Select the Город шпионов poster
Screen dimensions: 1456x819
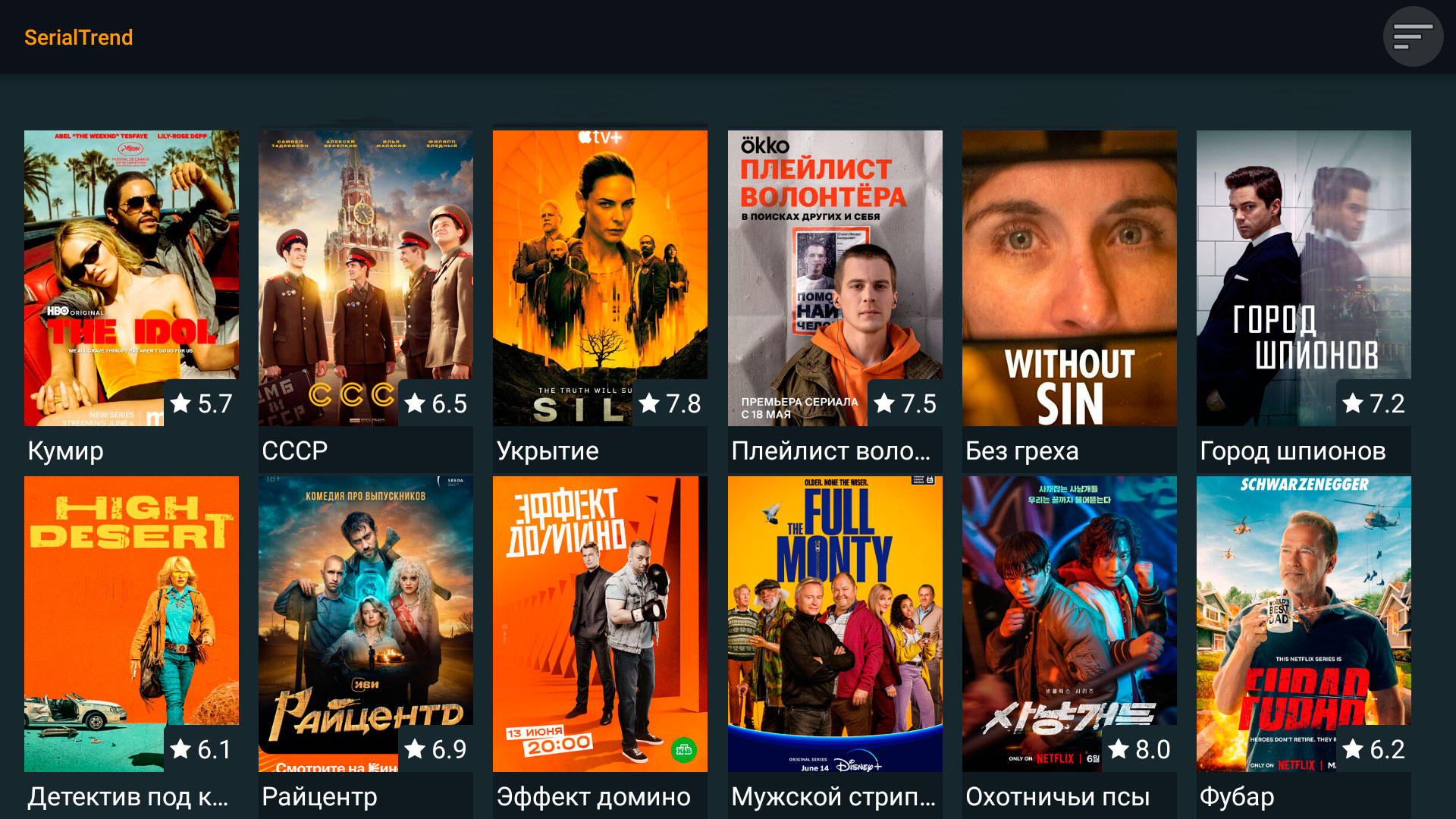1304,278
